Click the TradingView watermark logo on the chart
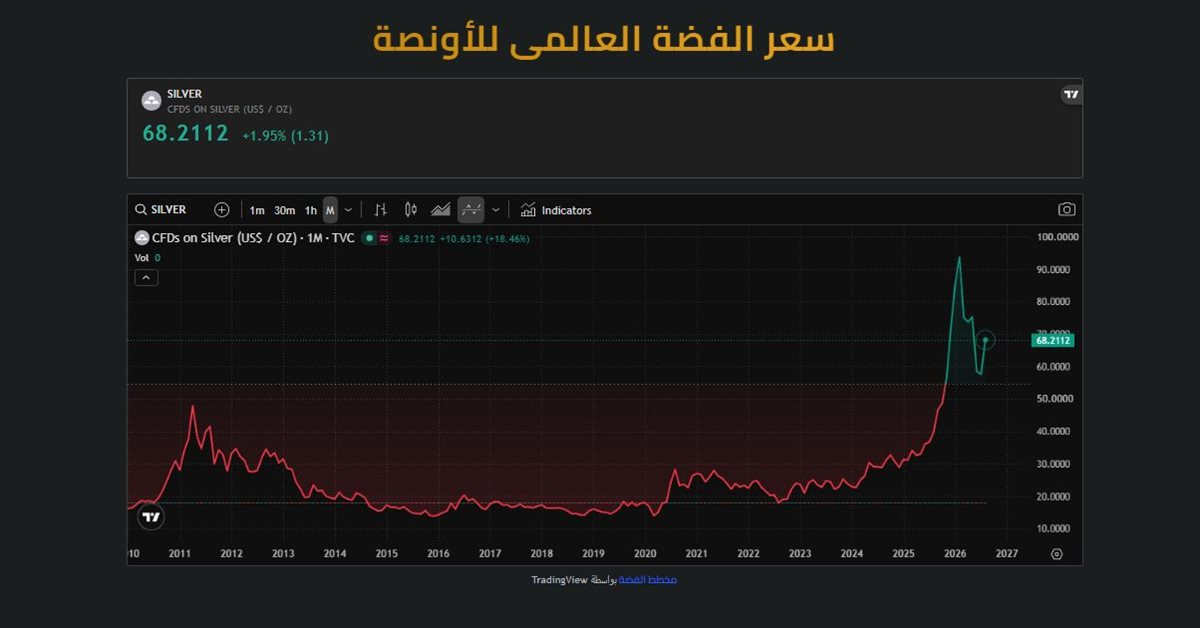The width and height of the screenshot is (1200, 628). (x=150, y=517)
